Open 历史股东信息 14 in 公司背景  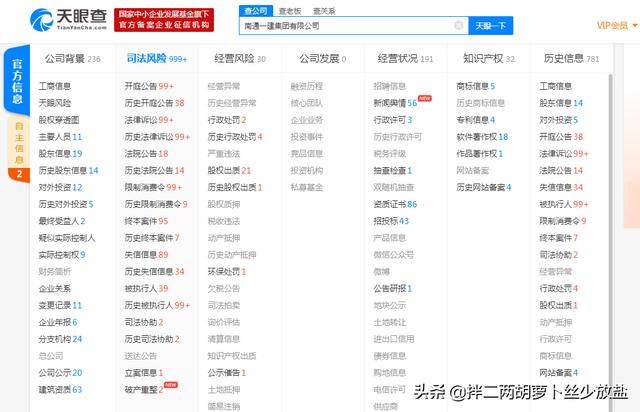(68, 171)
